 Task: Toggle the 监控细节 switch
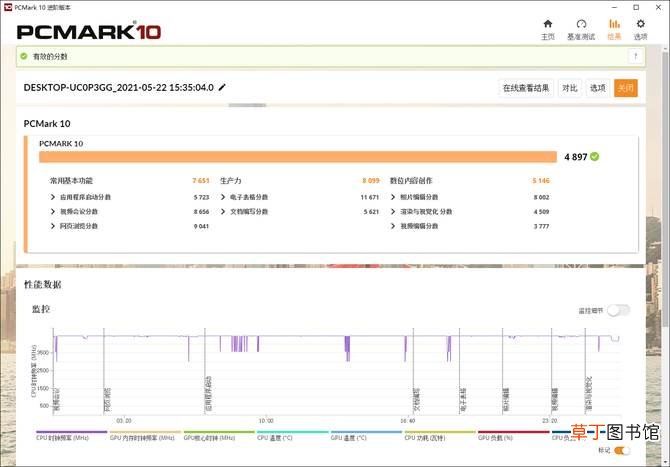(x=619, y=311)
